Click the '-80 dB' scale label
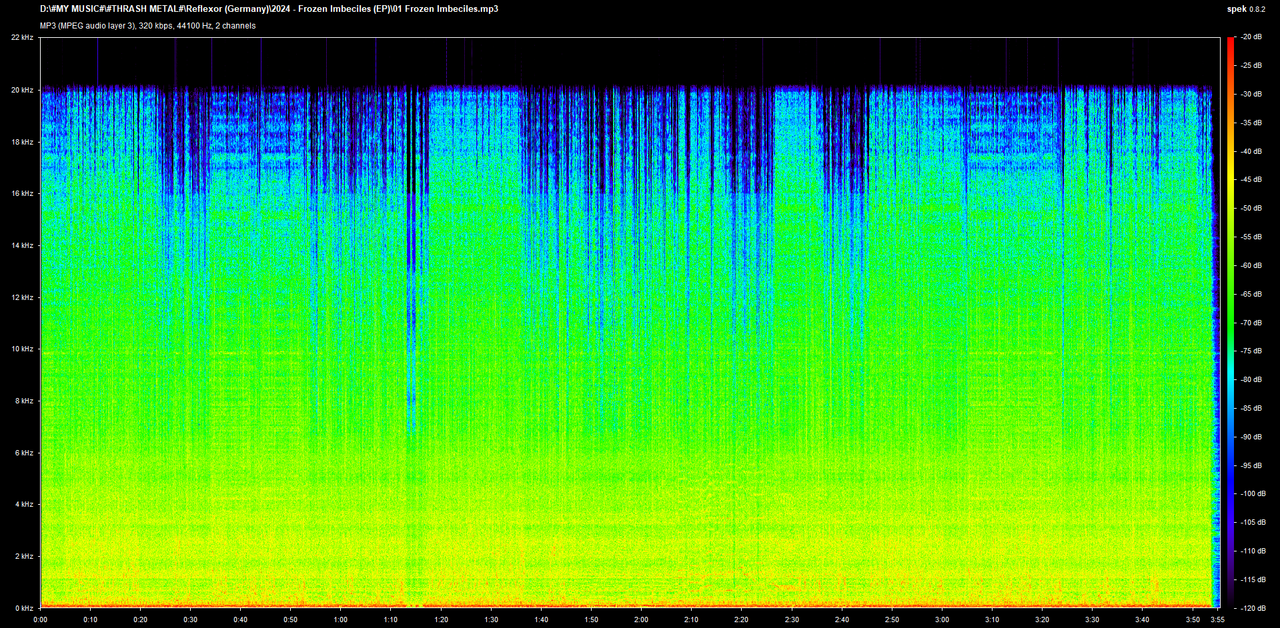This screenshot has height=628, width=1280. tap(1250, 379)
